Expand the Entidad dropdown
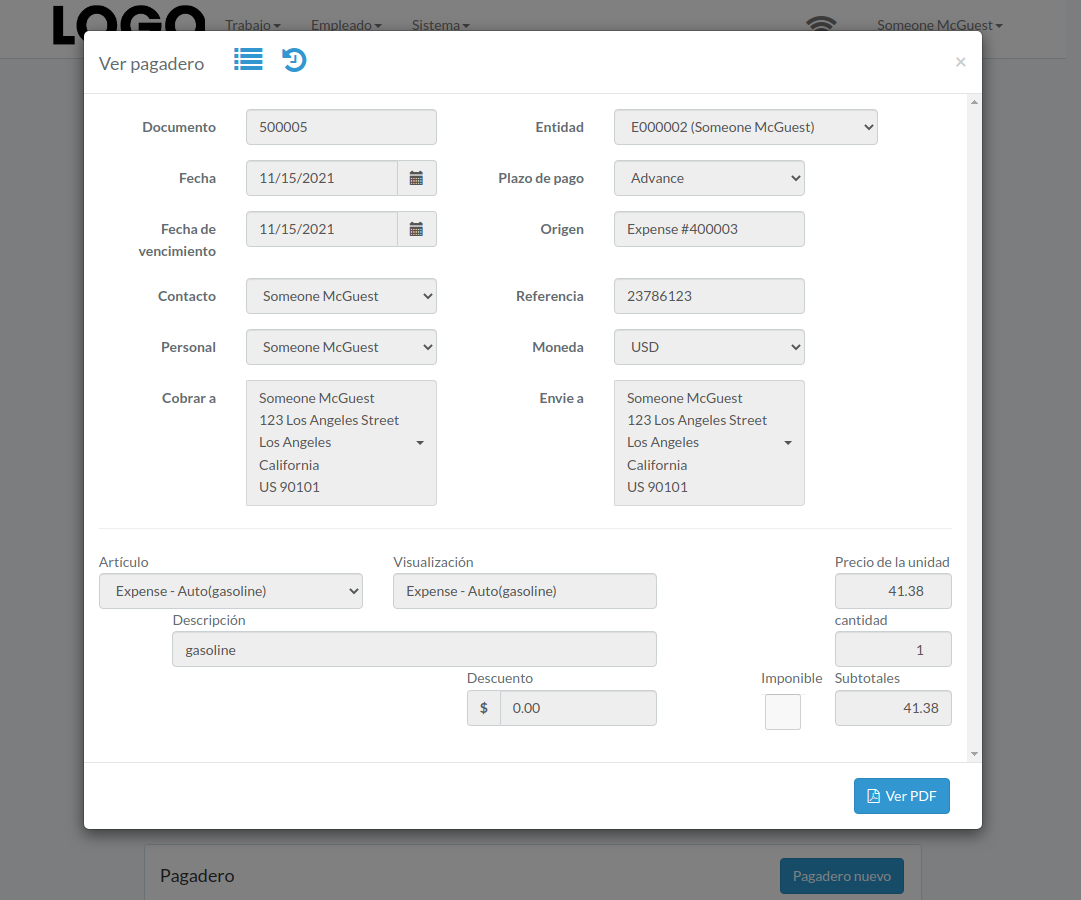The width and height of the screenshot is (1081, 900). 745,127
